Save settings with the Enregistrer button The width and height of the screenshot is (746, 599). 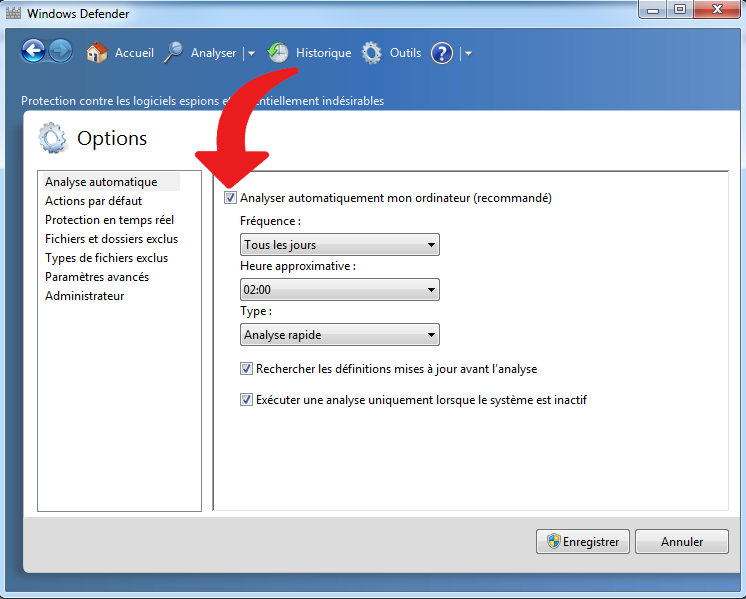click(583, 541)
